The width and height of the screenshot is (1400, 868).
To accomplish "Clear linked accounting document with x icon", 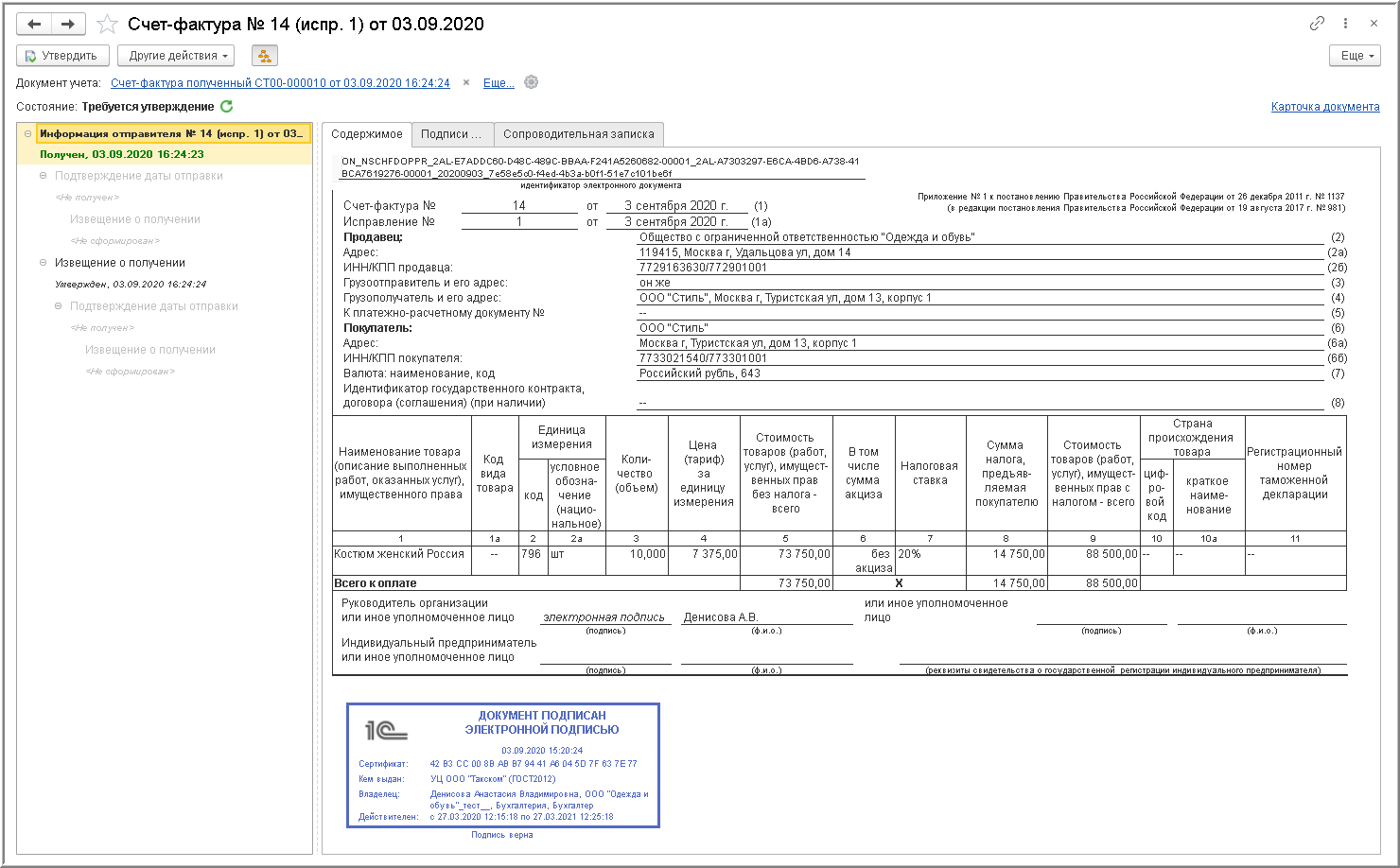I will (x=465, y=83).
